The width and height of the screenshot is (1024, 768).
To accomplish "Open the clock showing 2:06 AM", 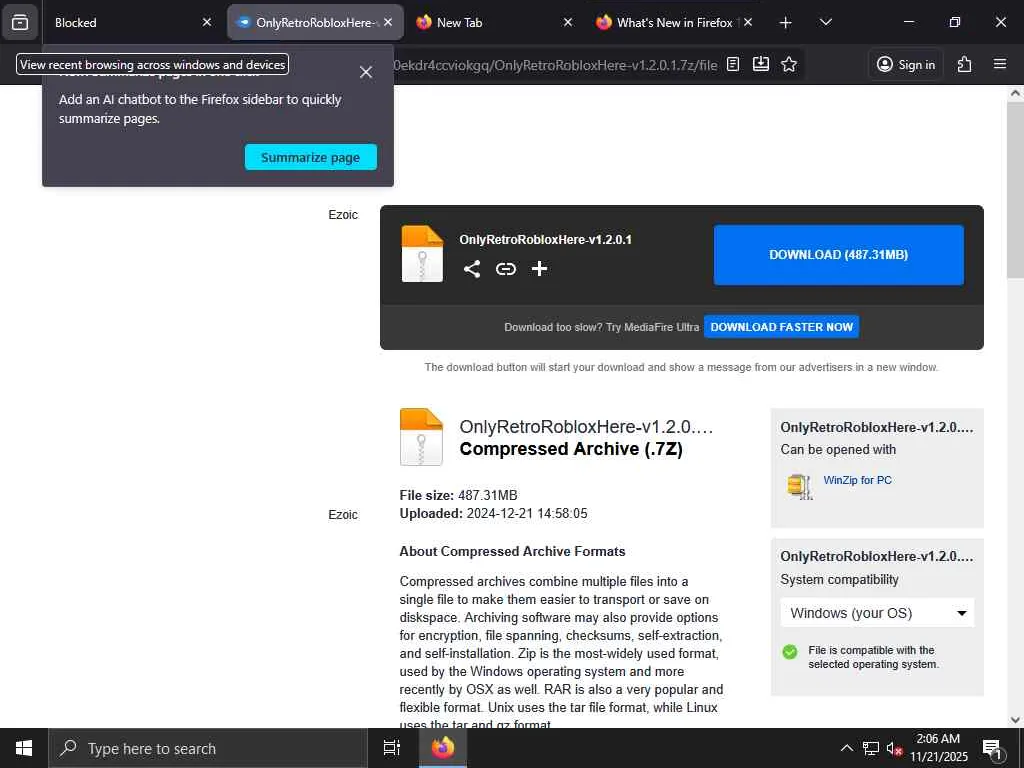I will 938,748.
